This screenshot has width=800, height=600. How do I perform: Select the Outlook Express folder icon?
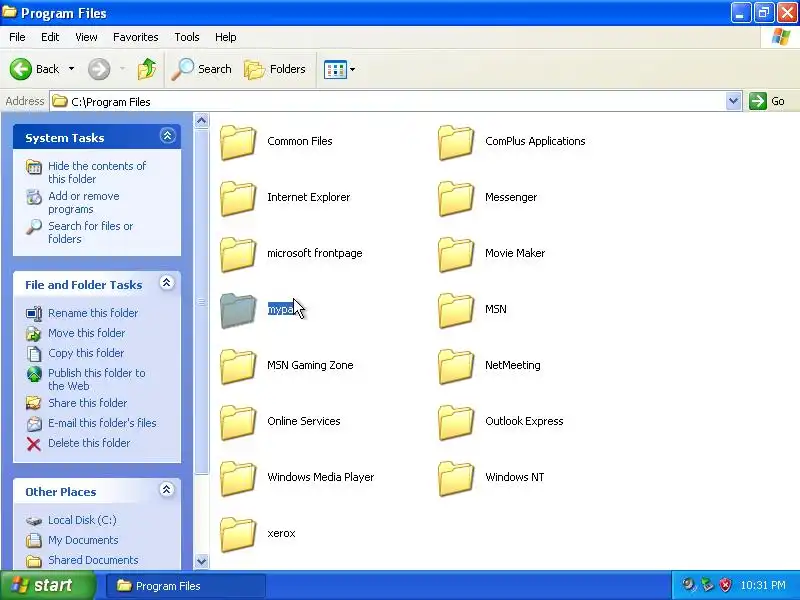456,423
